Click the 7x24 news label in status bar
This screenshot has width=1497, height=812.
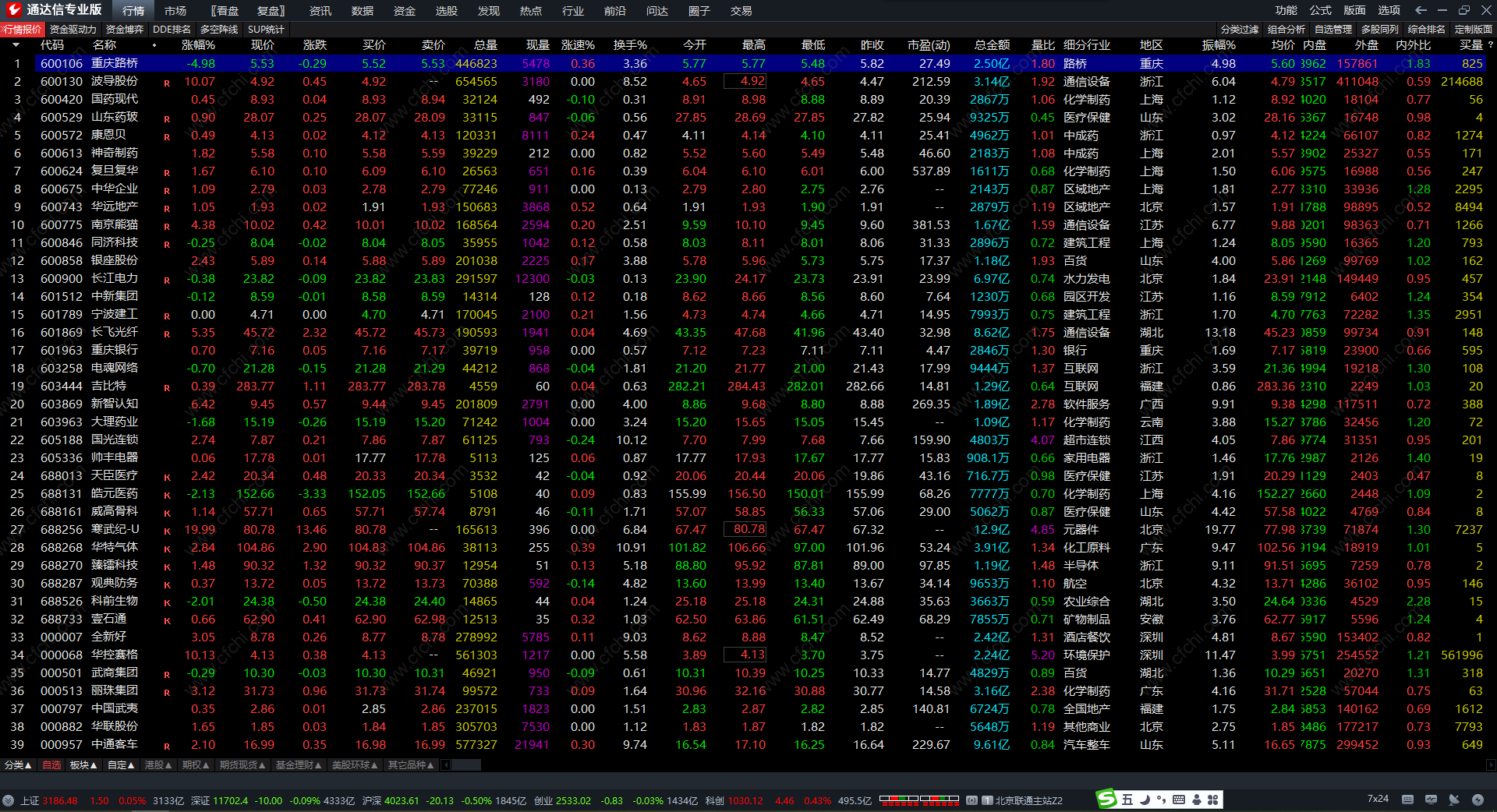point(1378,800)
